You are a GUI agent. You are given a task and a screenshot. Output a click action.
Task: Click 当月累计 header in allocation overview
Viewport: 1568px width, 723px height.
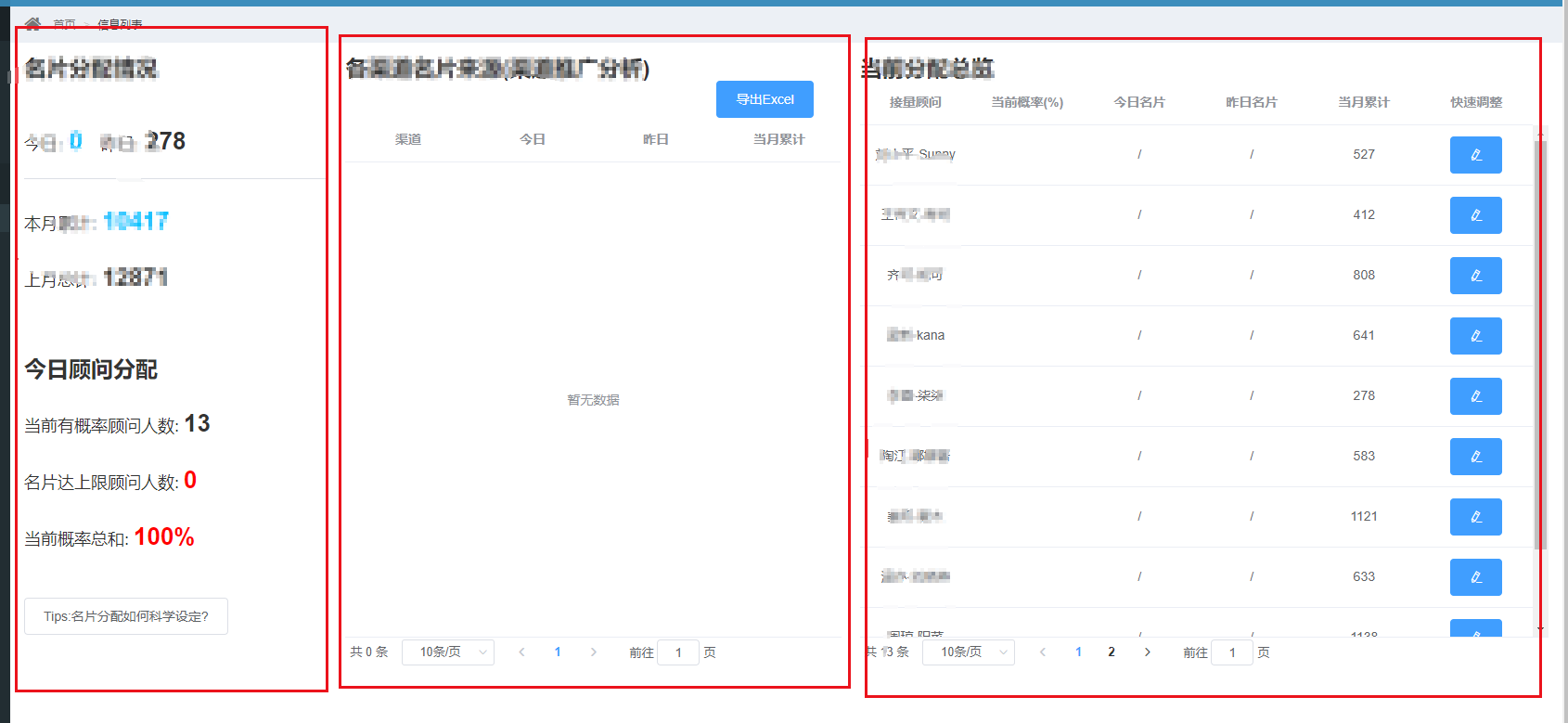tap(1364, 102)
